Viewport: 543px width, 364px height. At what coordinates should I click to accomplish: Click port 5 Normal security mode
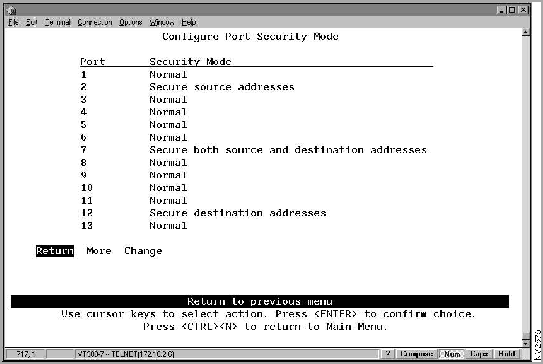point(168,125)
